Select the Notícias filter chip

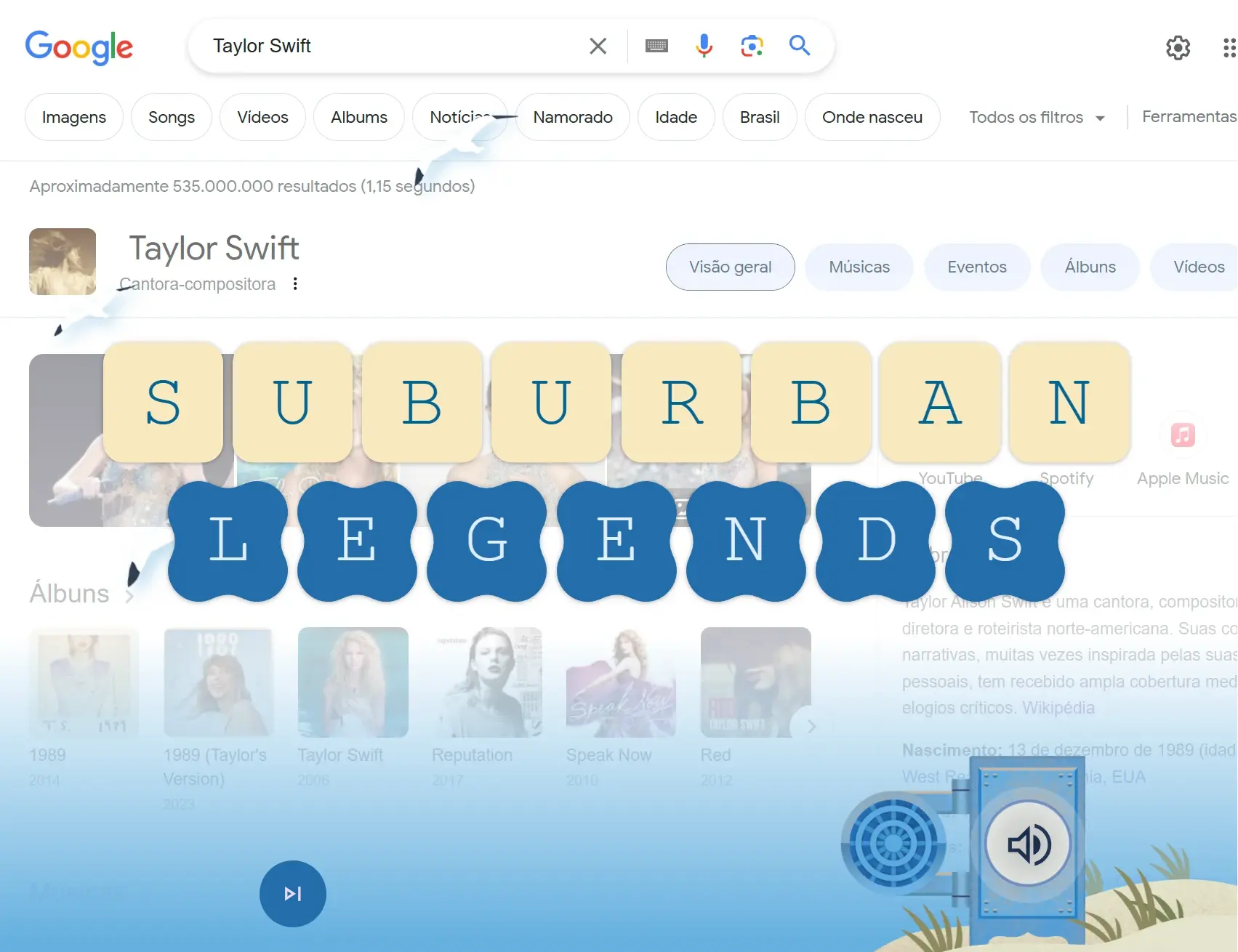[x=460, y=117]
